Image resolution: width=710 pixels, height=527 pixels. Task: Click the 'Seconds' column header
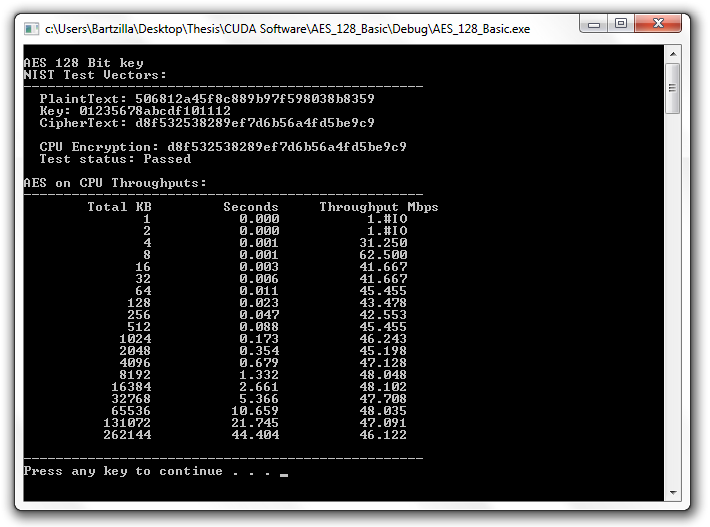[251, 207]
